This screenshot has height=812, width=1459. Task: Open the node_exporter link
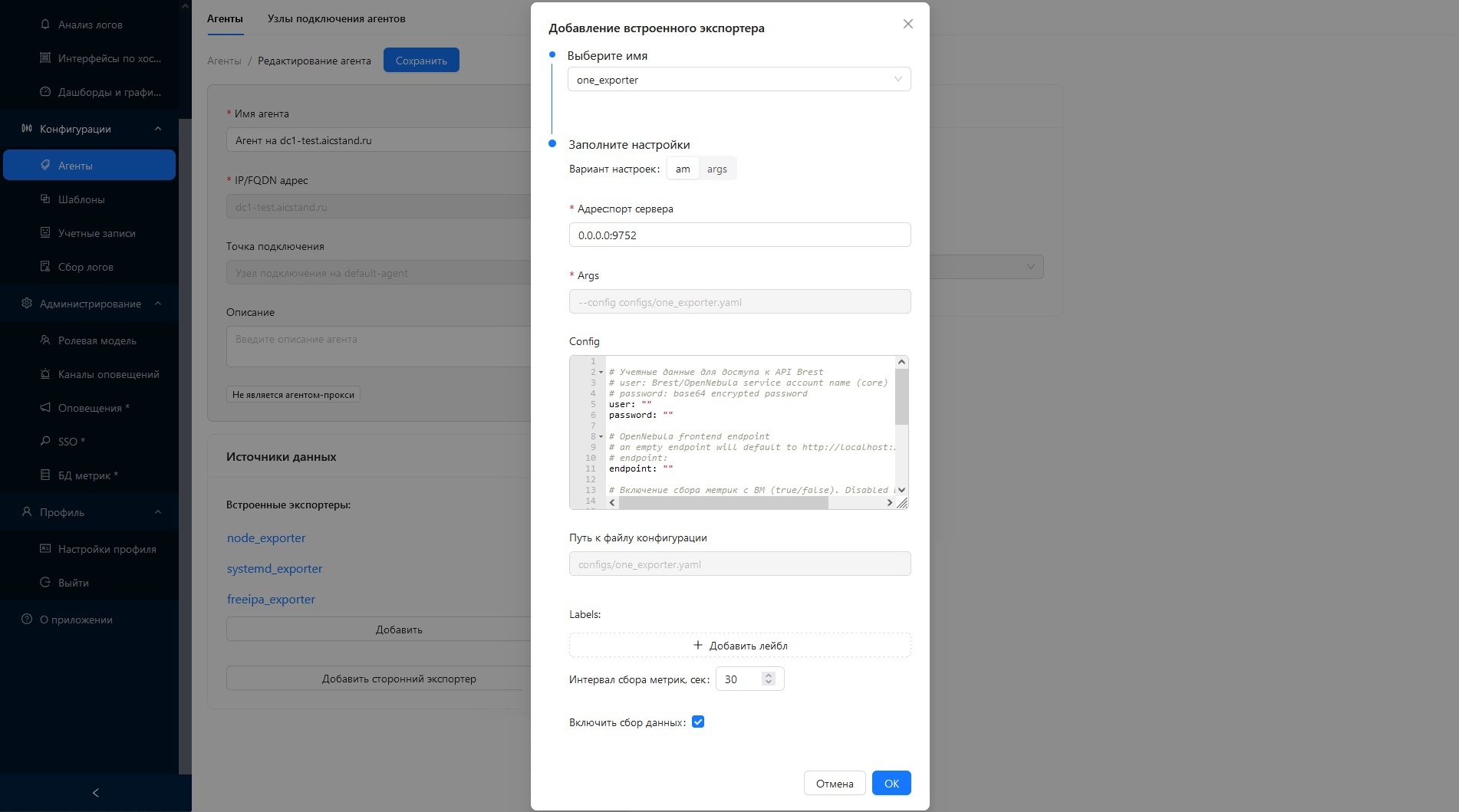pos(266,538)
